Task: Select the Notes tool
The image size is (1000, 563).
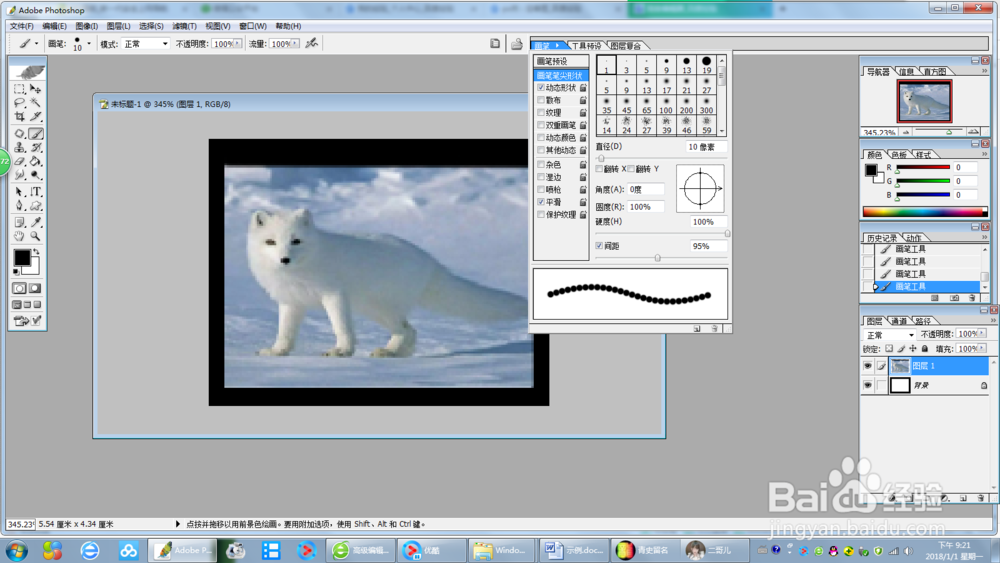Action: click(x=19, y=223)
